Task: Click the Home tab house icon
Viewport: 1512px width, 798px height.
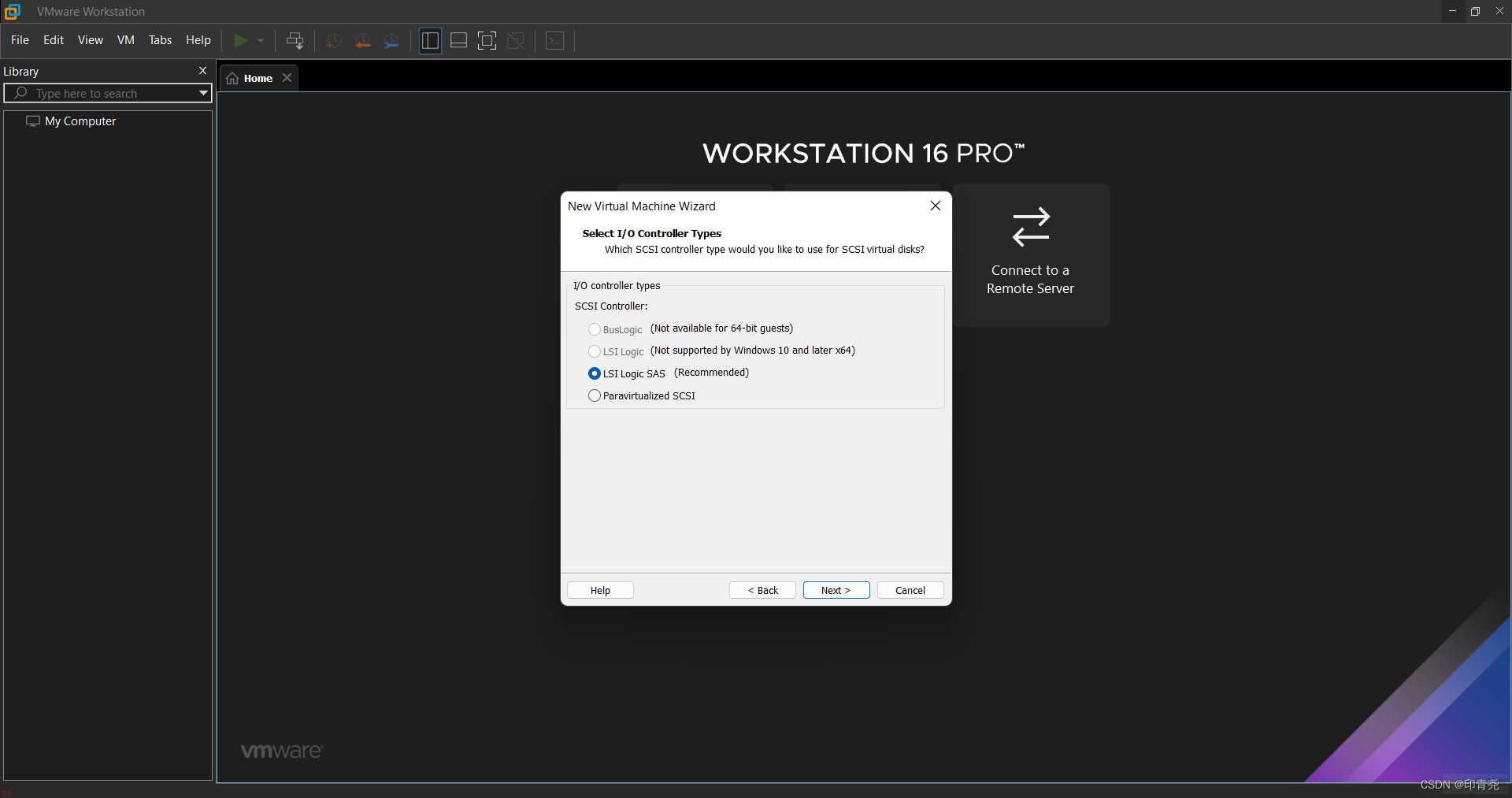Action: coord(232,78)
